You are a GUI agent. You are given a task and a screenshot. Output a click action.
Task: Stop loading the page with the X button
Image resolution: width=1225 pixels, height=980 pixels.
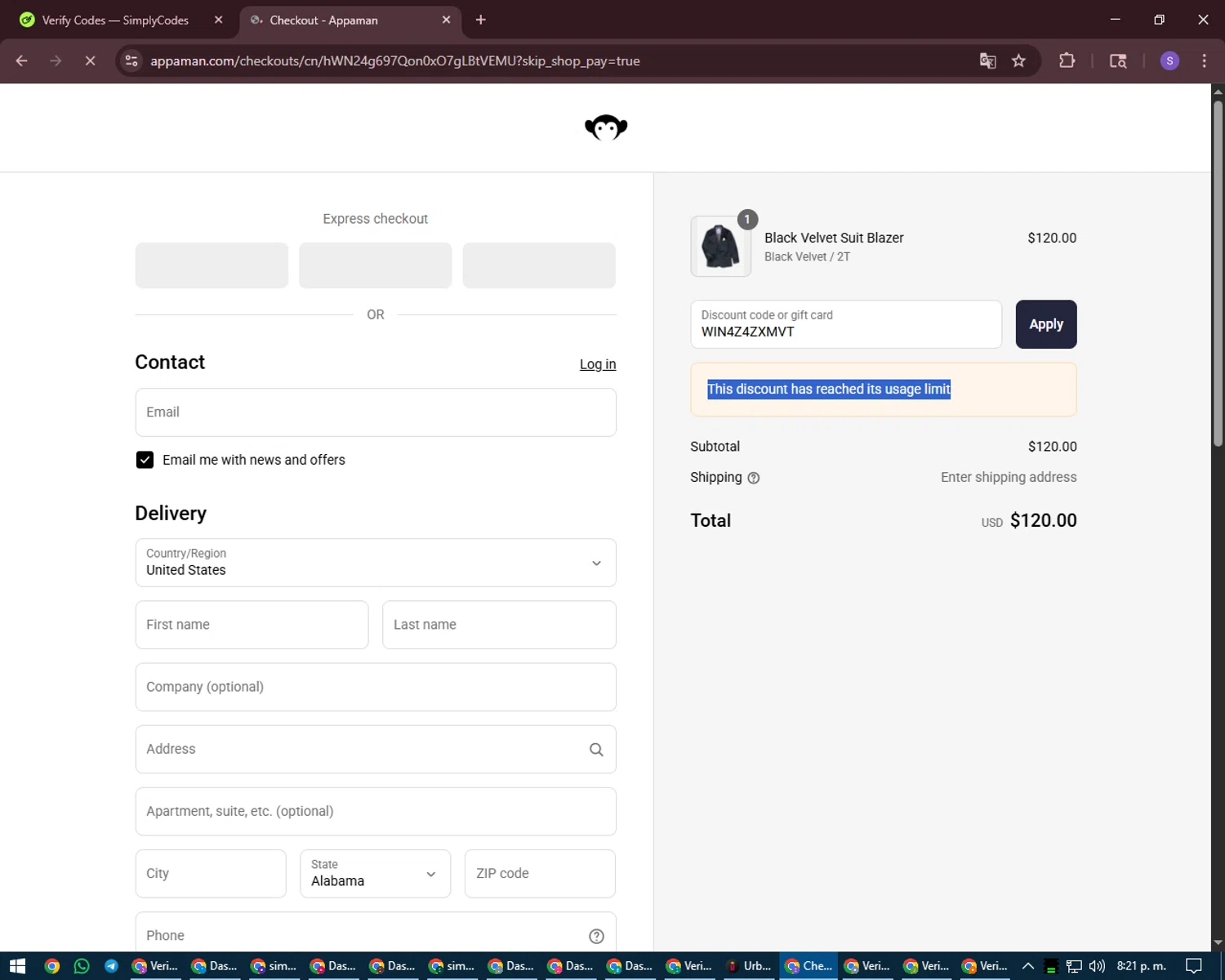coord(90,61)
